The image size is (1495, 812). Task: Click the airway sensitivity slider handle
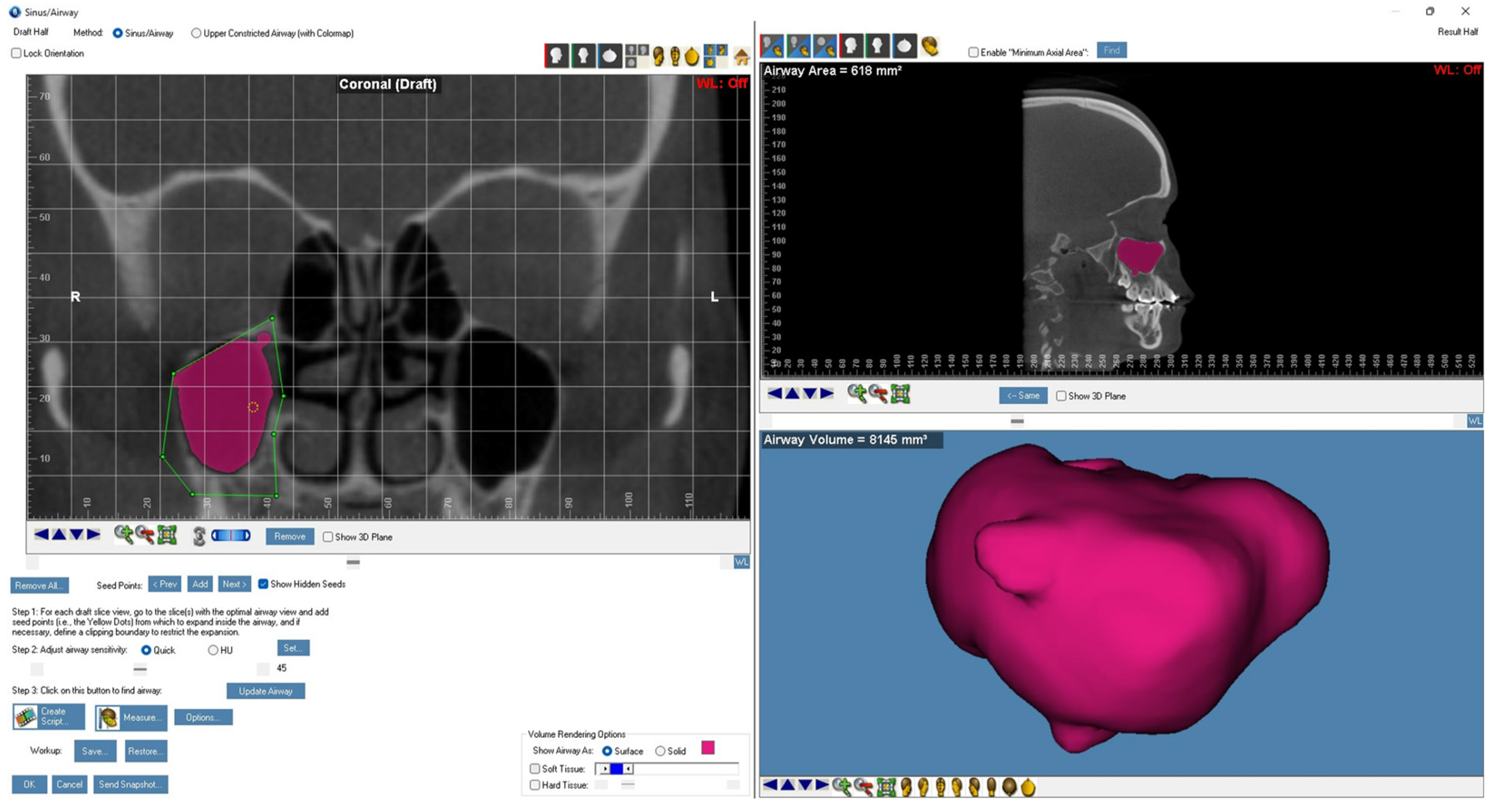pyautogui.click(x=140, y=669)
